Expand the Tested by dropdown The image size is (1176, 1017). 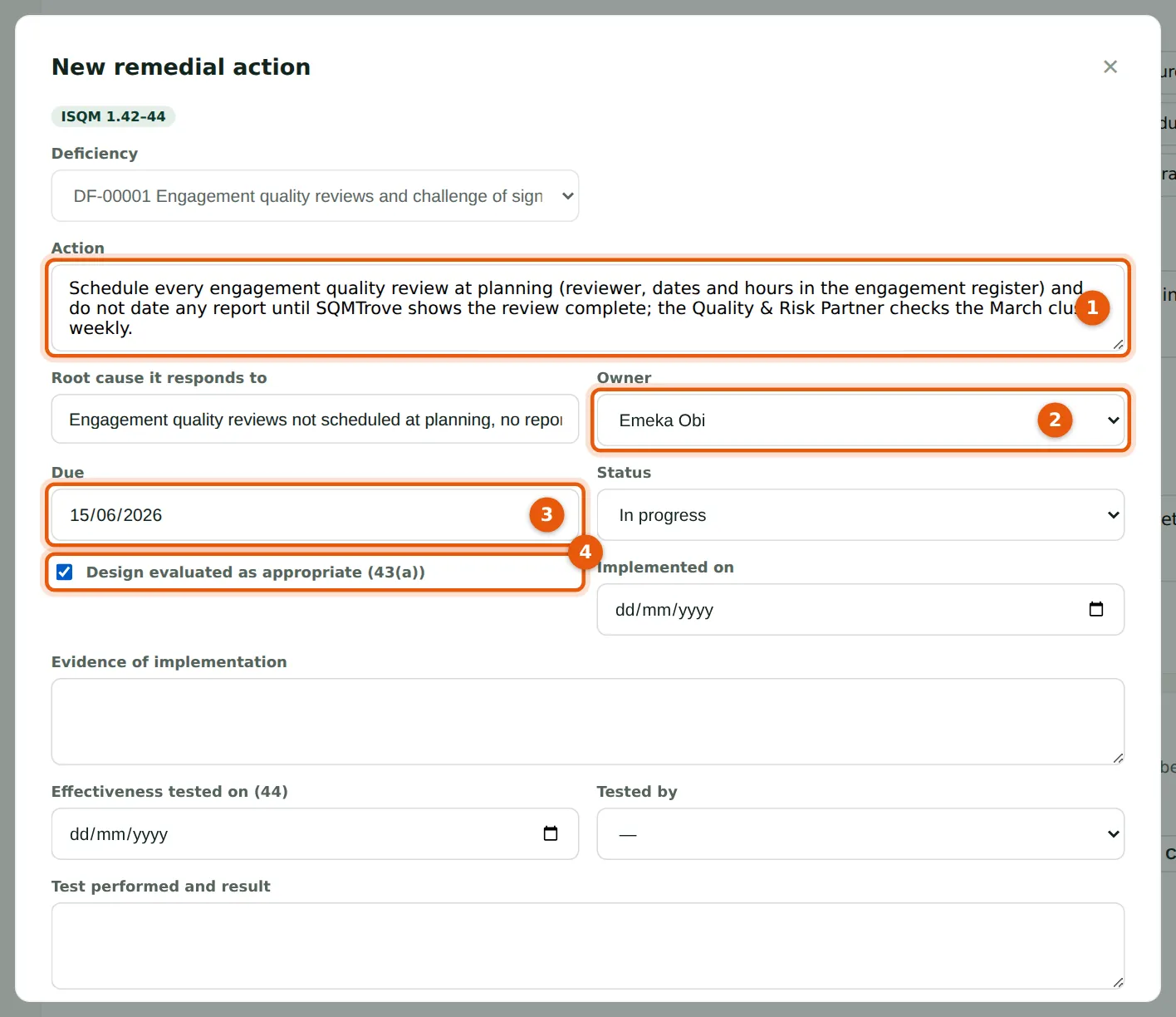point(860,834)
